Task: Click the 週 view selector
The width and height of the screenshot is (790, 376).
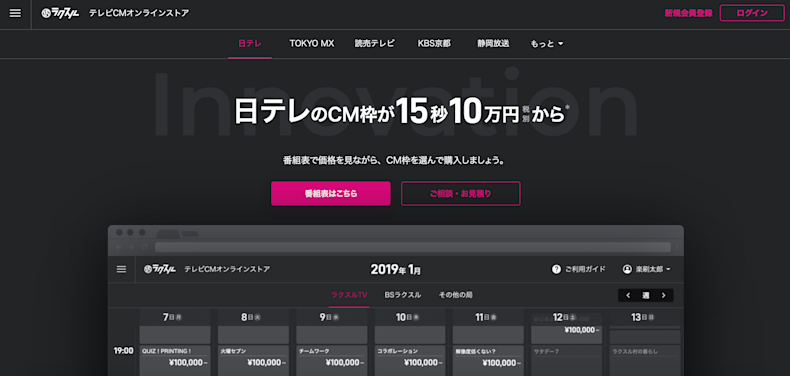Action: pos(645,295)
